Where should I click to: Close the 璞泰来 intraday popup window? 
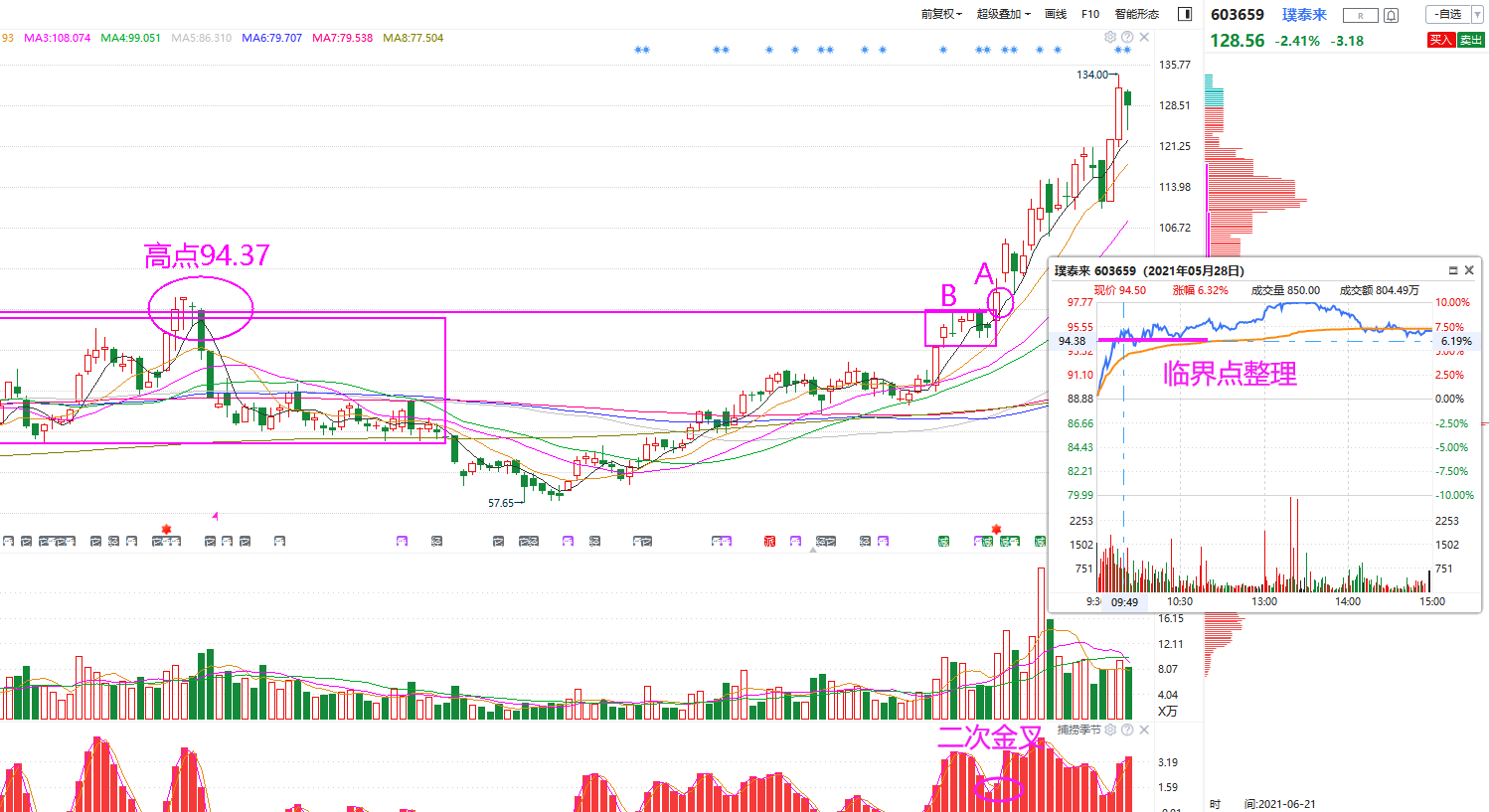point(1469,270)
